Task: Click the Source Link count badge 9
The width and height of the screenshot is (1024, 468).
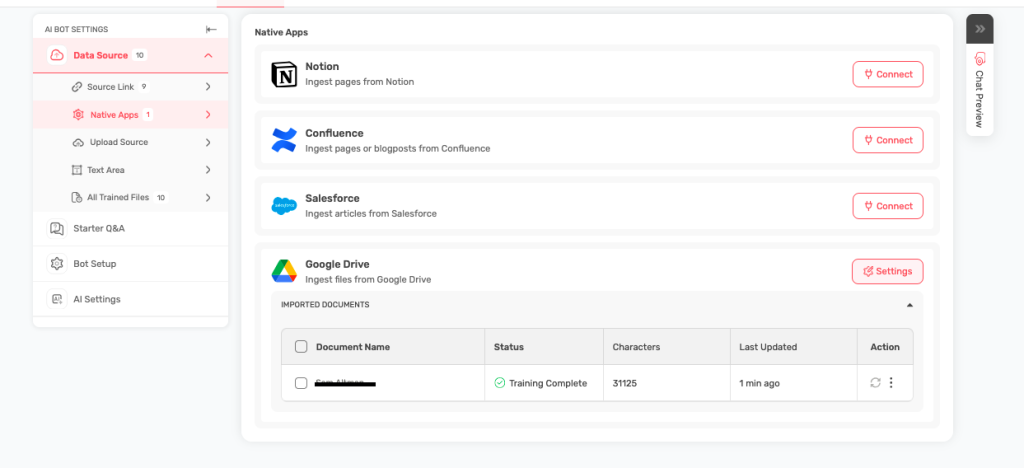Action: click(144, 87)
